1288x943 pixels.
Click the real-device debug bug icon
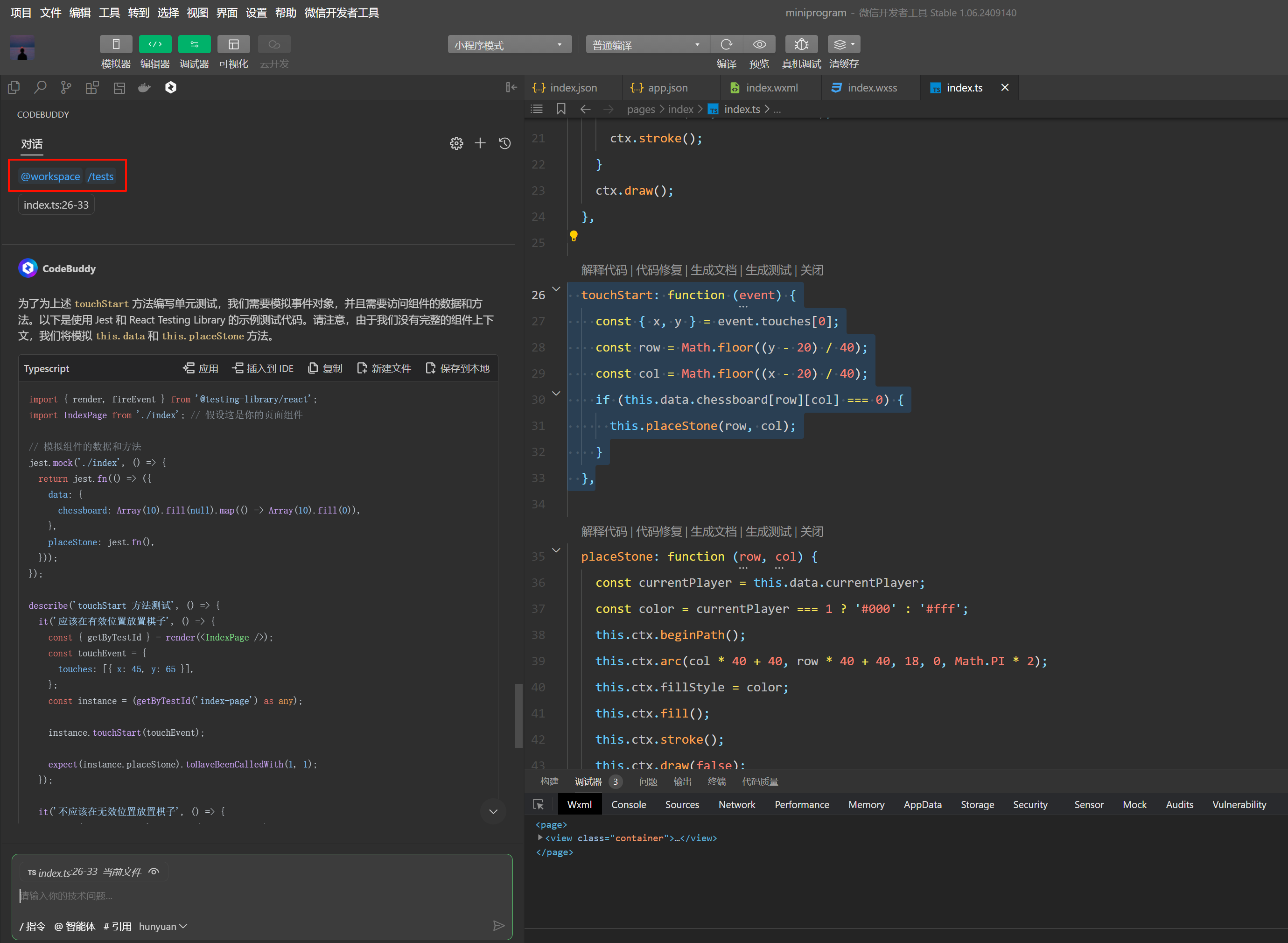[801, 44]
